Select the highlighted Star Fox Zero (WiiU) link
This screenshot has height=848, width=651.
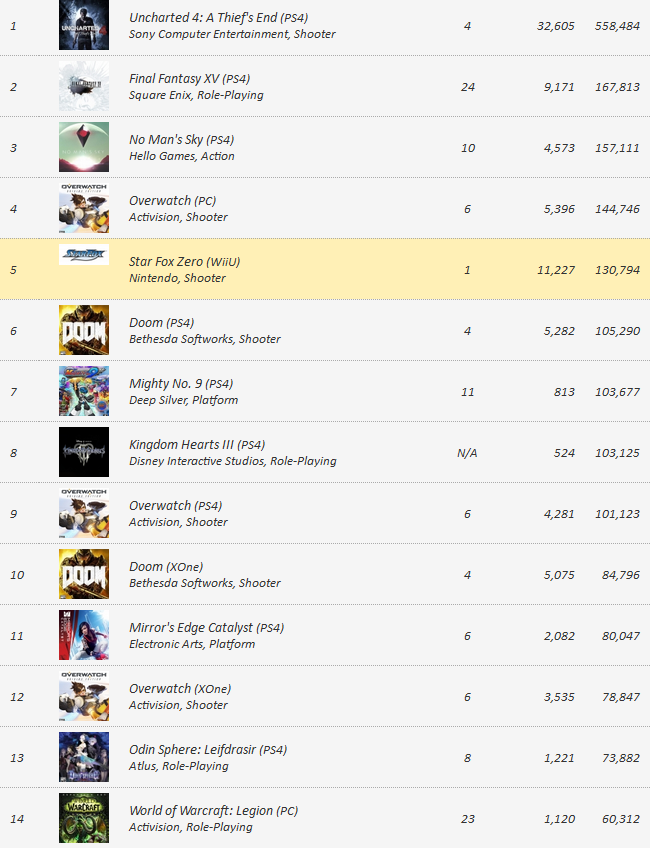pos(184,262)
